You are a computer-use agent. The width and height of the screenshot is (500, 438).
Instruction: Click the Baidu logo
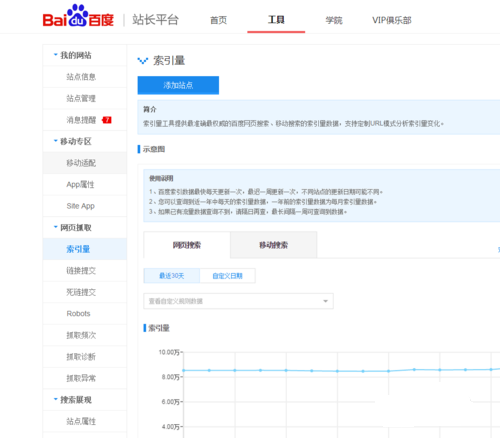click(x=78, y=16)
